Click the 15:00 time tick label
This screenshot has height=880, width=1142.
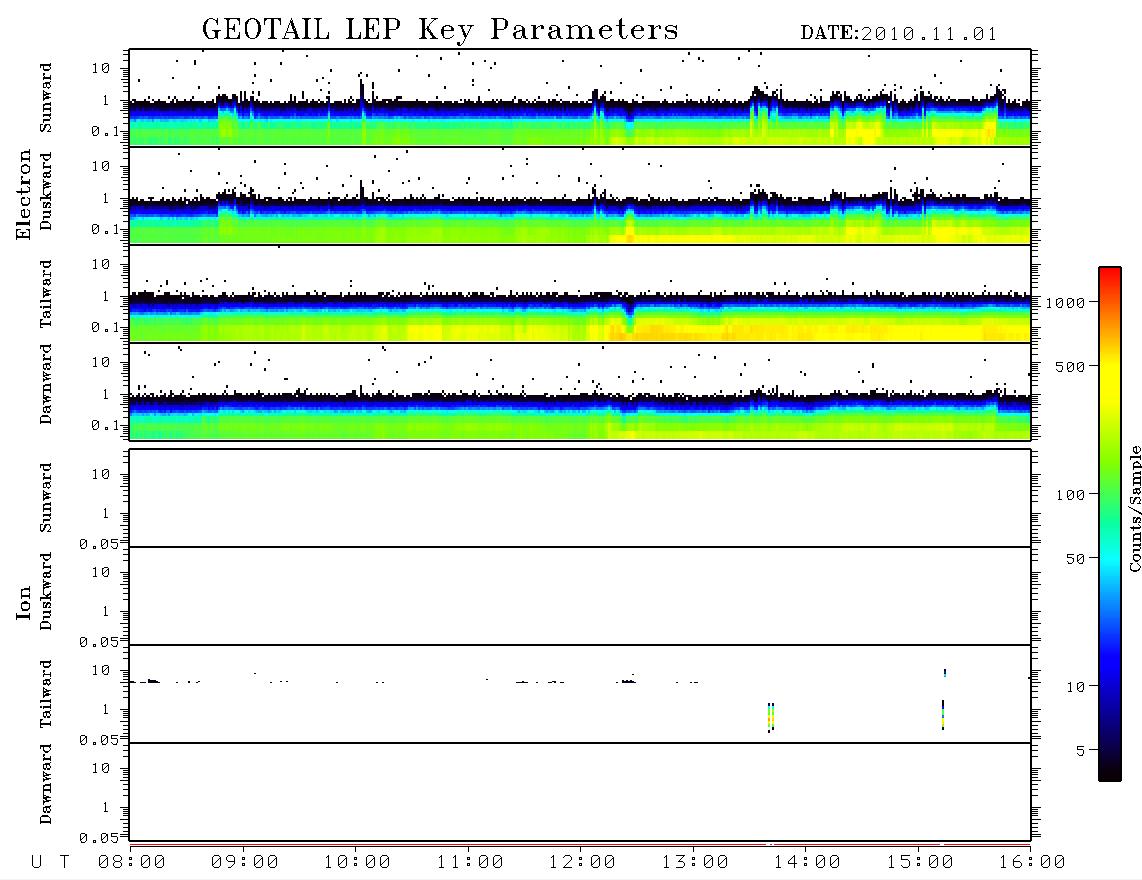920,863
